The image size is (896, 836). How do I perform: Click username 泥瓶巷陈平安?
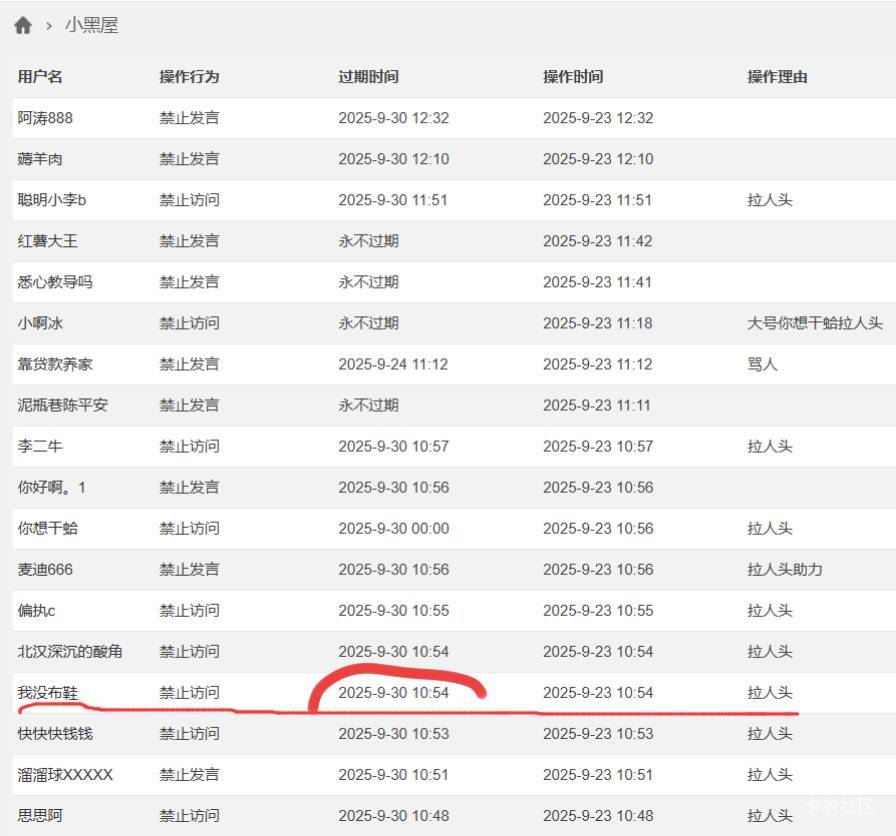tap(62, 405)
